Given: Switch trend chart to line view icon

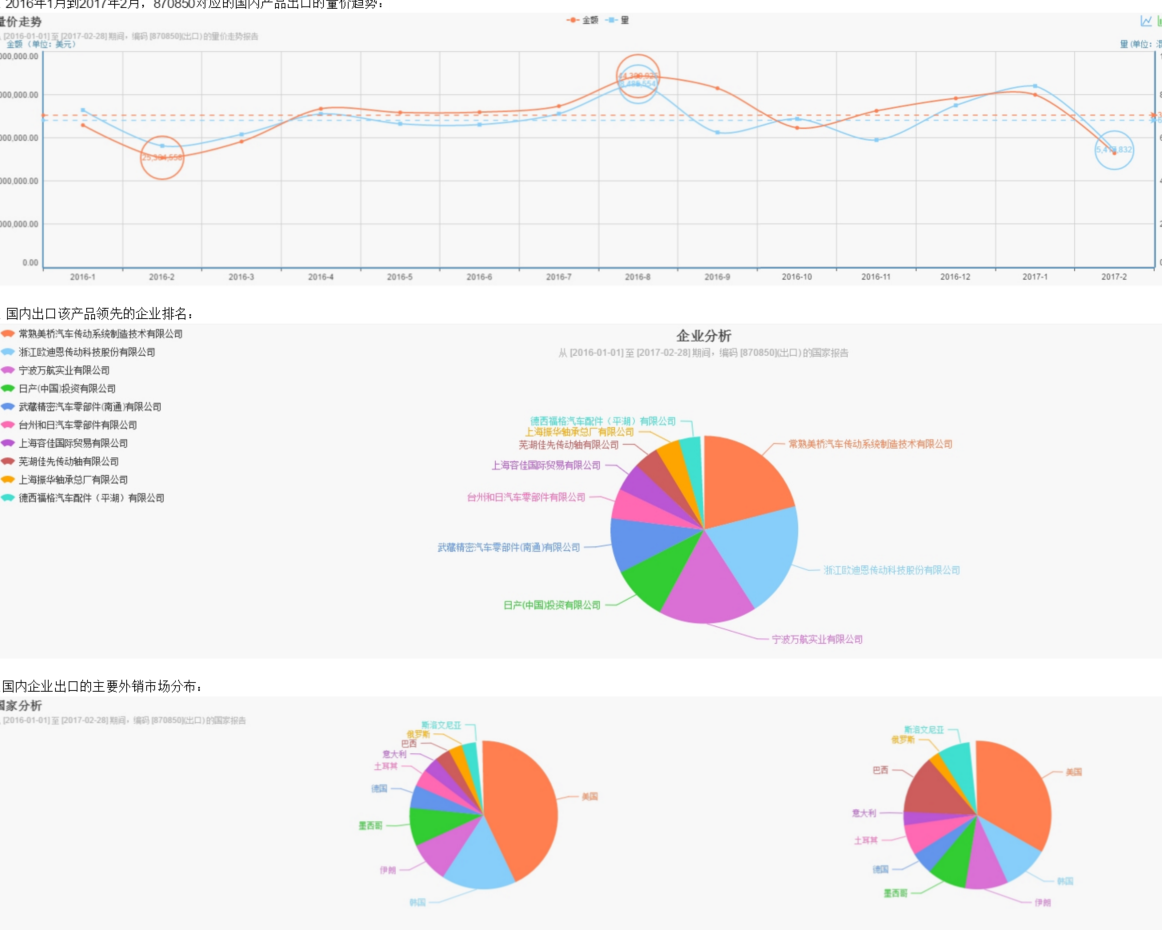Looking at the screenshot, I should click(x=1146, y=21).
